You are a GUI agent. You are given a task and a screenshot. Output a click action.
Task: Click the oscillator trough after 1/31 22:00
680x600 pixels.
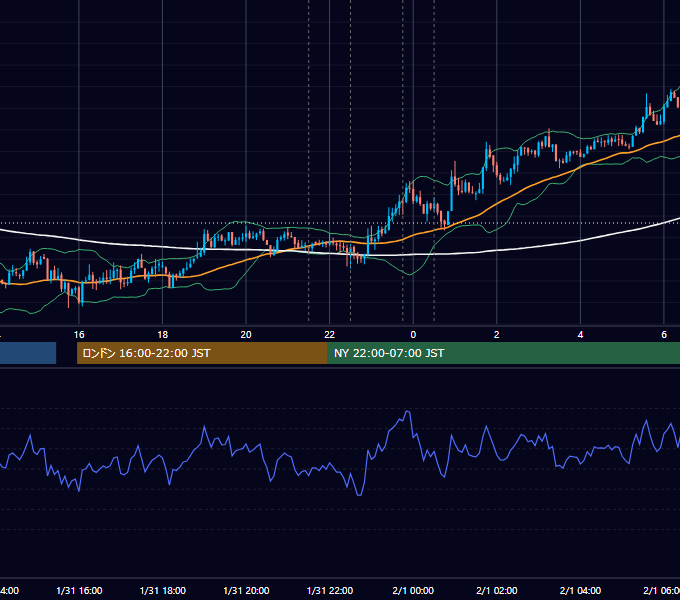(x=359, y=494)
